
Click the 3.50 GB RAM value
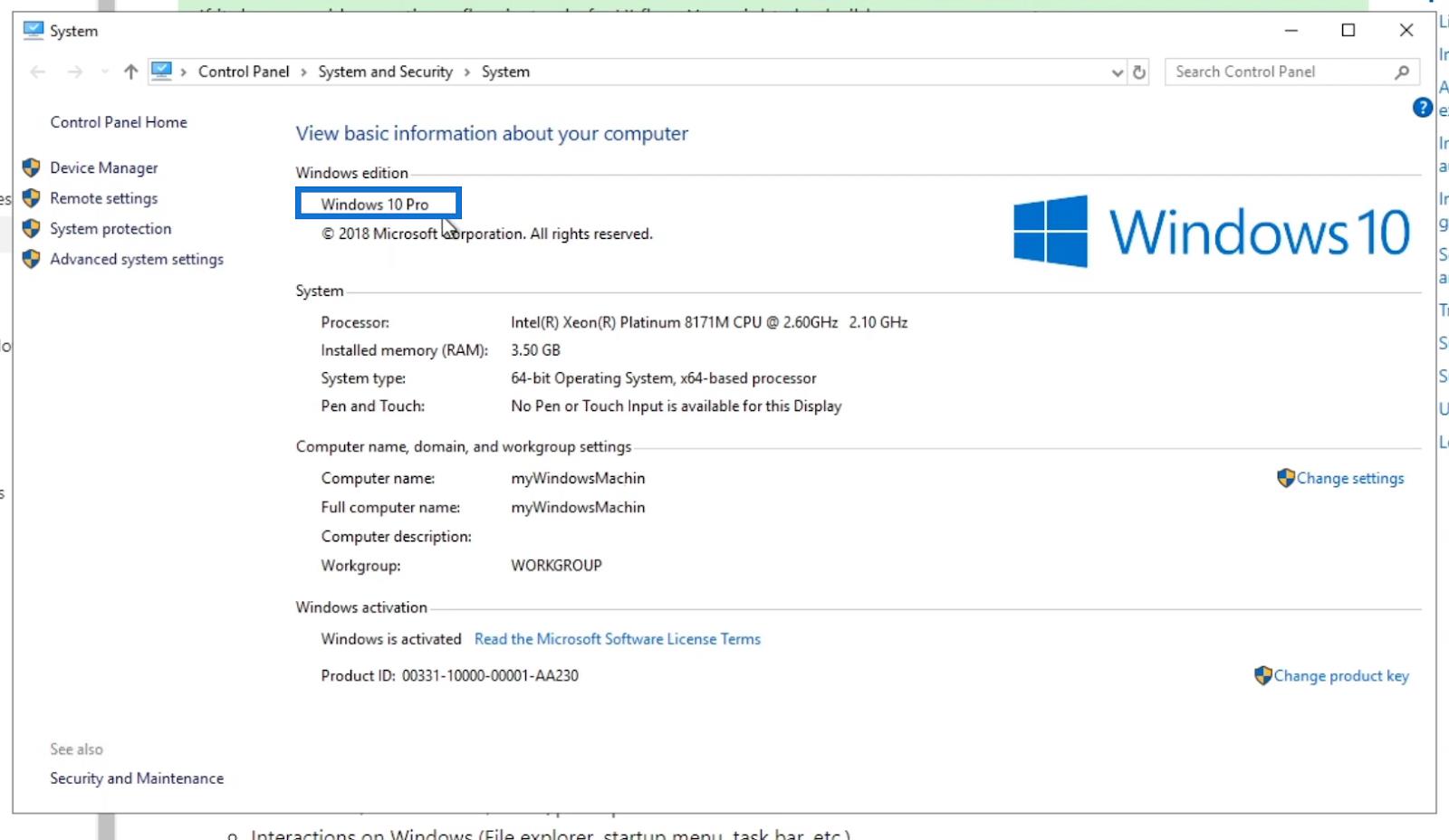535,350
